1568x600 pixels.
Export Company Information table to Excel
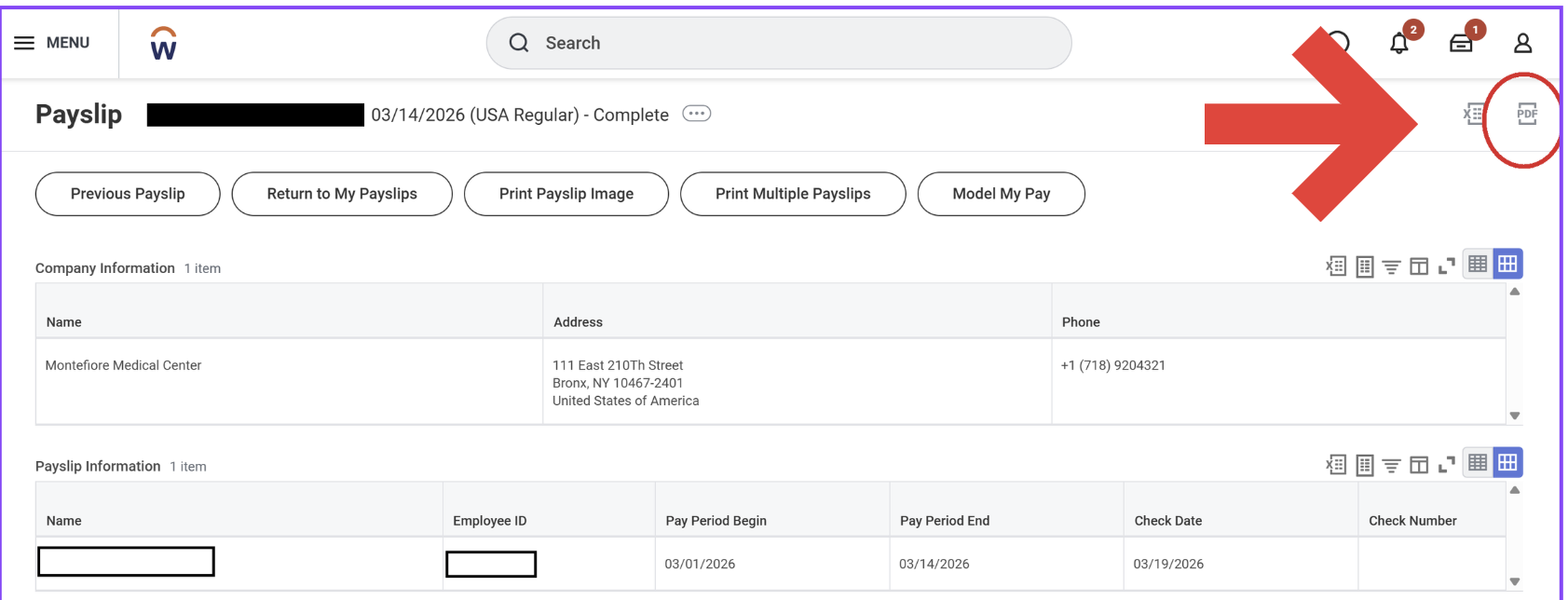pyautogui.click(x=1336, y=266)
